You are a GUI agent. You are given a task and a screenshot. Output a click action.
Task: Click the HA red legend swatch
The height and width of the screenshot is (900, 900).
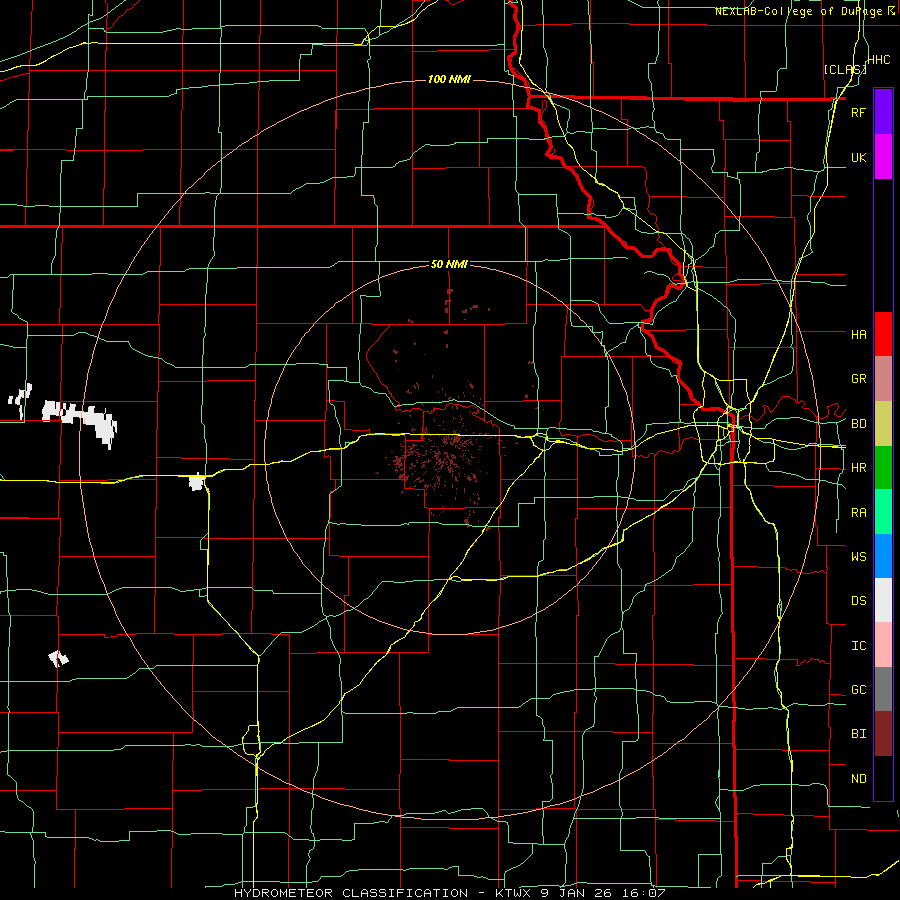click(x=883, y=334)
